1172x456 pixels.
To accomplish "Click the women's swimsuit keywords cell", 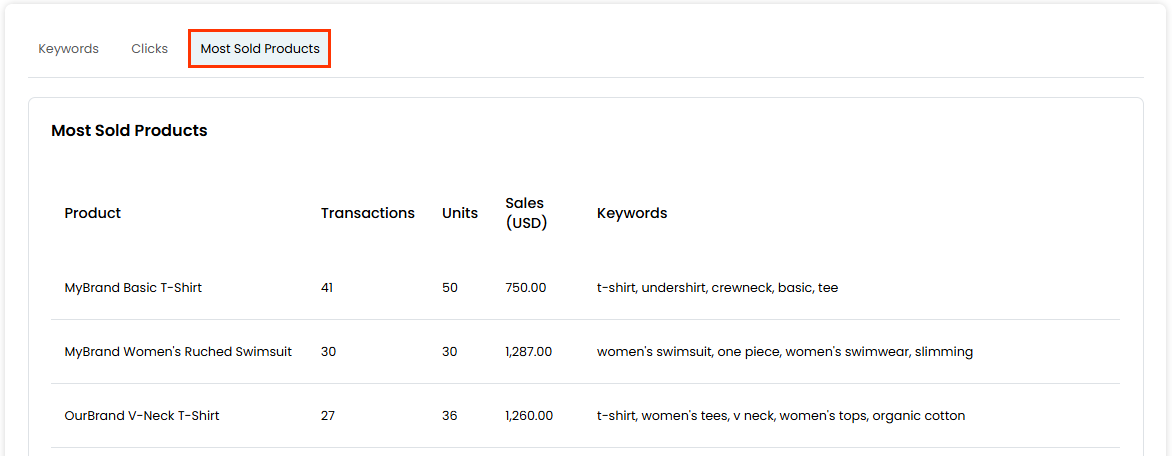I will click(x=784, y=352).
